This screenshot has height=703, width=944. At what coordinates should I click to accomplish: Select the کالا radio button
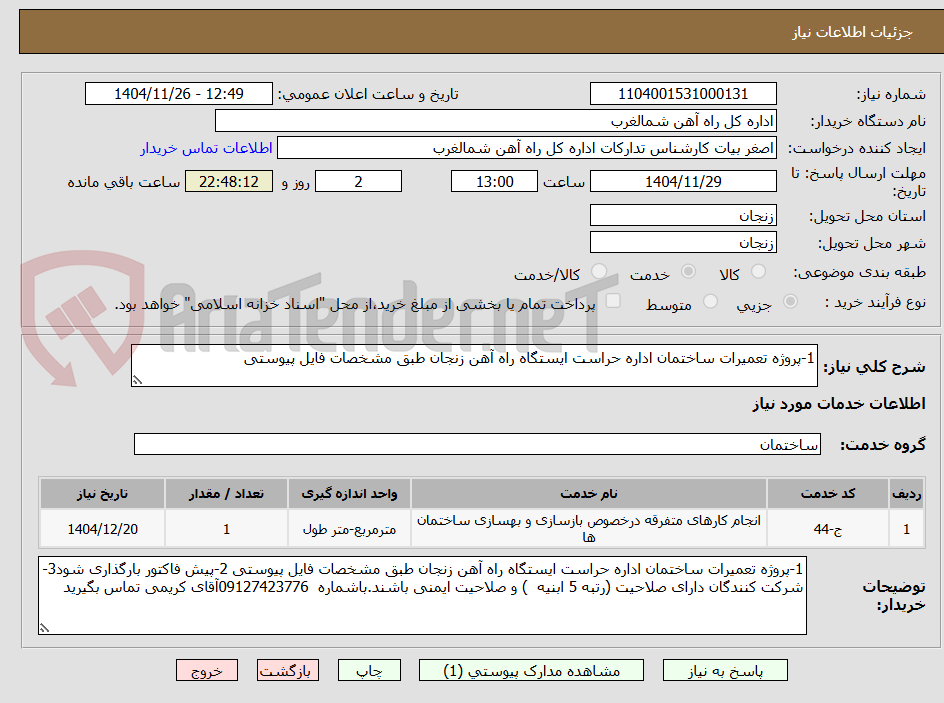click(x=759, y=272)
